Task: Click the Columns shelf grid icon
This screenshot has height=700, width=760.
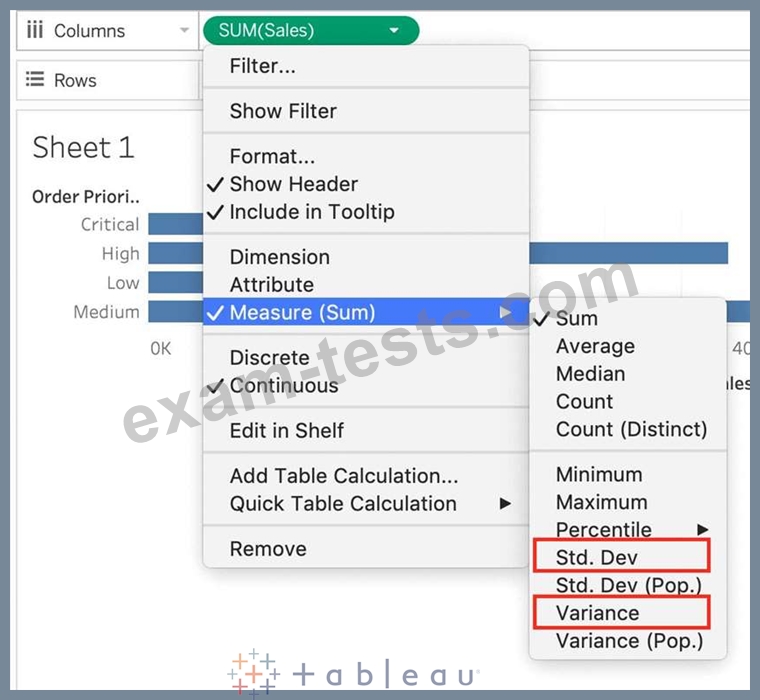Action: coord(35,31)
